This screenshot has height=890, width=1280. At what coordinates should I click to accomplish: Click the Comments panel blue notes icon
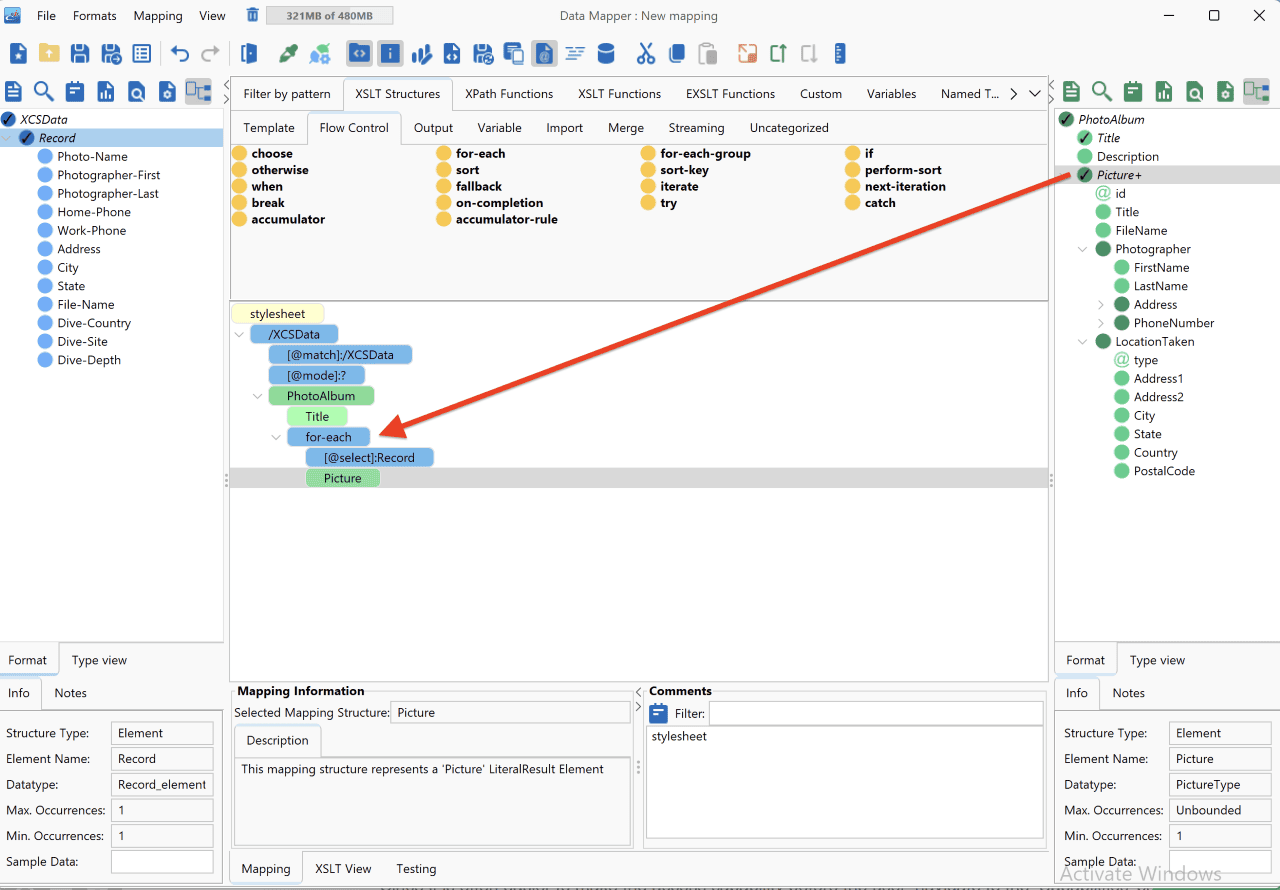point(659,714)
